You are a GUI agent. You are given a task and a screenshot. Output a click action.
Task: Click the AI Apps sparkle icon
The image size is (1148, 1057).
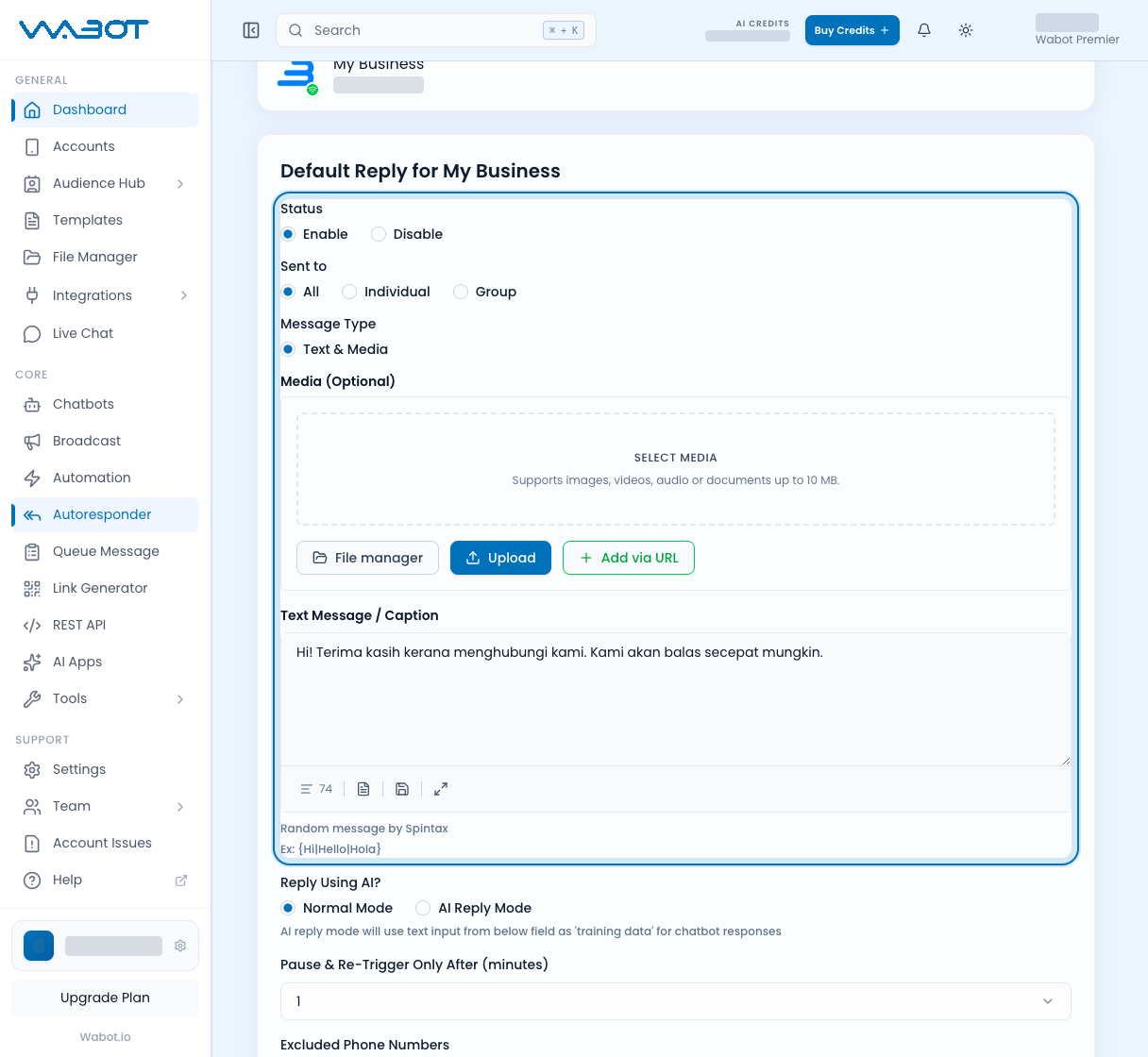(x=32, y=662)
